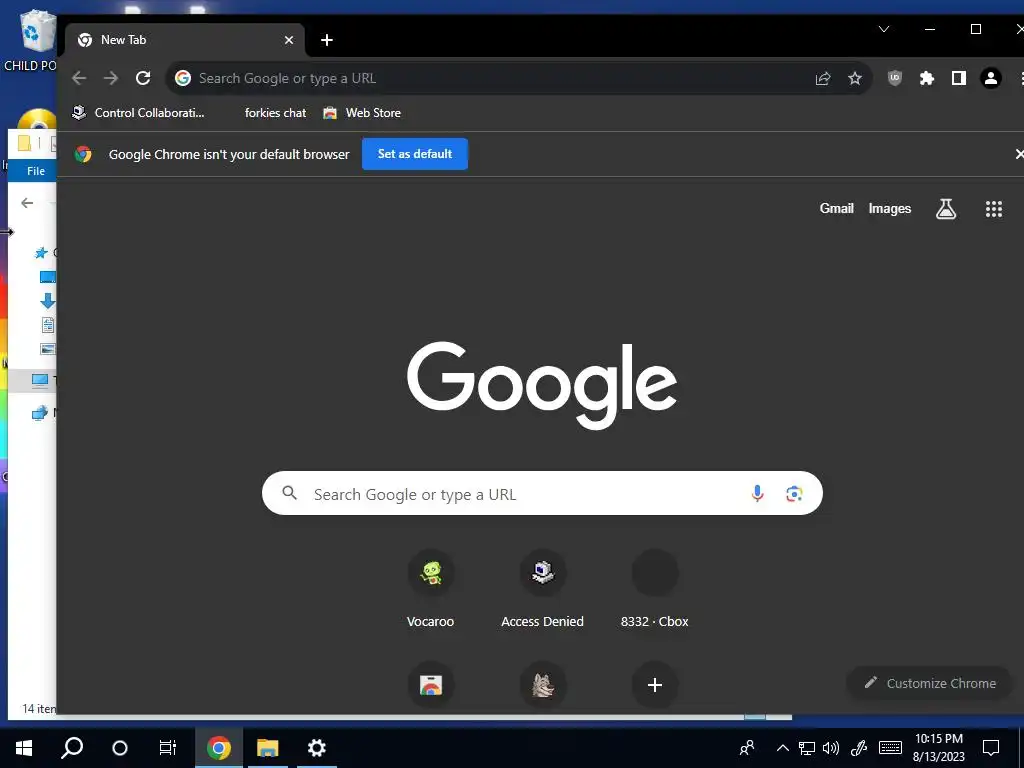
Task: Open the uBlock Origin shield extension
Action: coord(895,78)
